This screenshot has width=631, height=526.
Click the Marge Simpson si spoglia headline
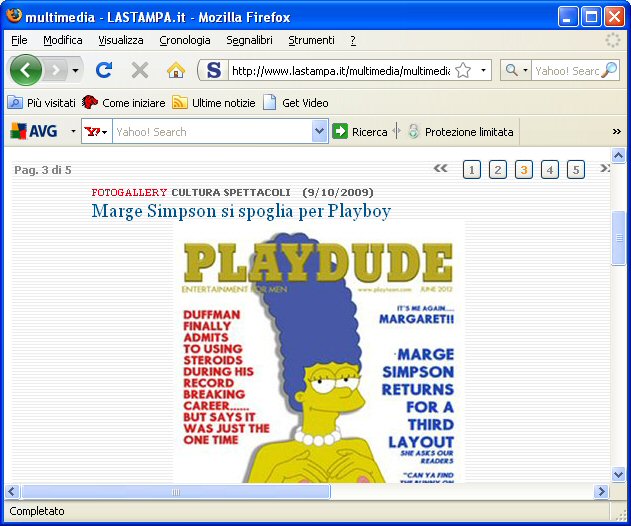coord(241,211)
